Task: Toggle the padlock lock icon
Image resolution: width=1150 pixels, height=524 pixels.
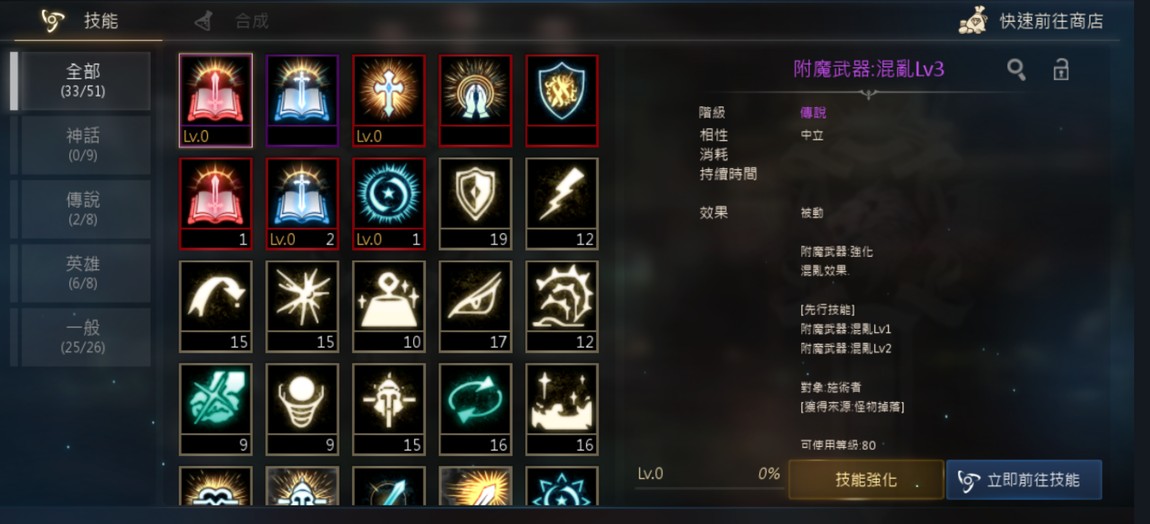Action: 1061,69
